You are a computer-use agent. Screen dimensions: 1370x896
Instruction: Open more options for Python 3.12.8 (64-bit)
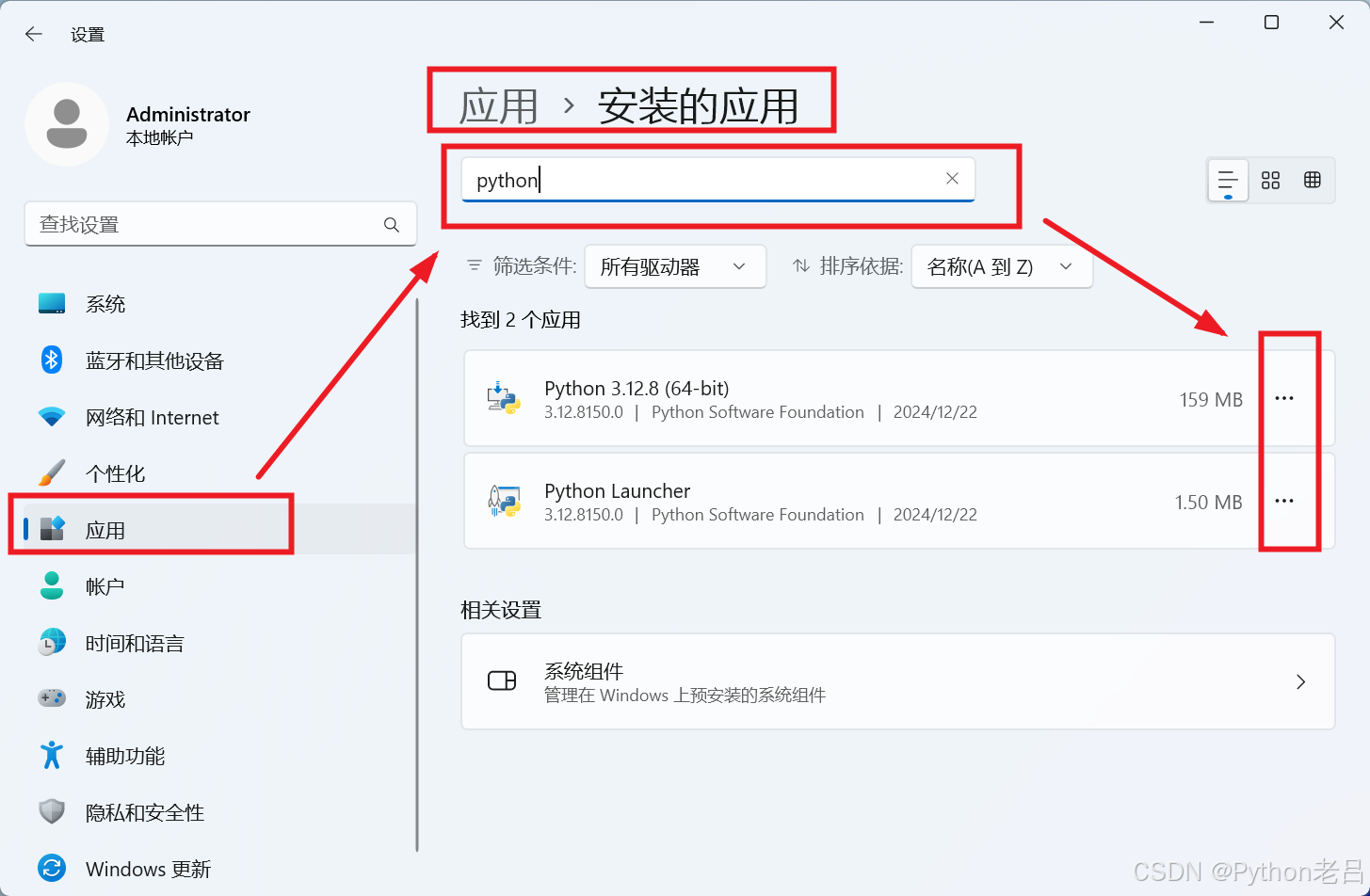click(1284, 398)
